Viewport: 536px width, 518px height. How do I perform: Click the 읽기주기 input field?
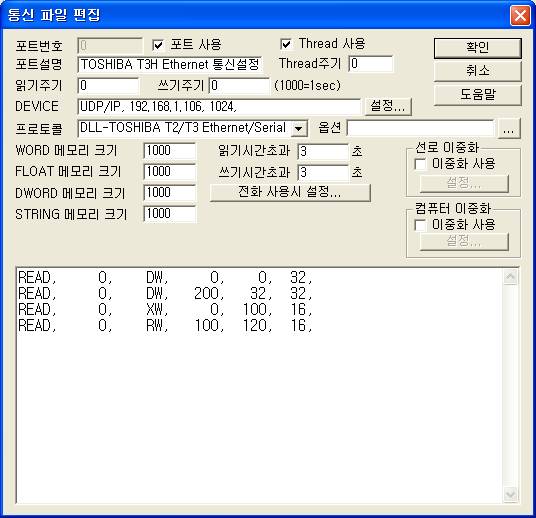coord(108,85)
